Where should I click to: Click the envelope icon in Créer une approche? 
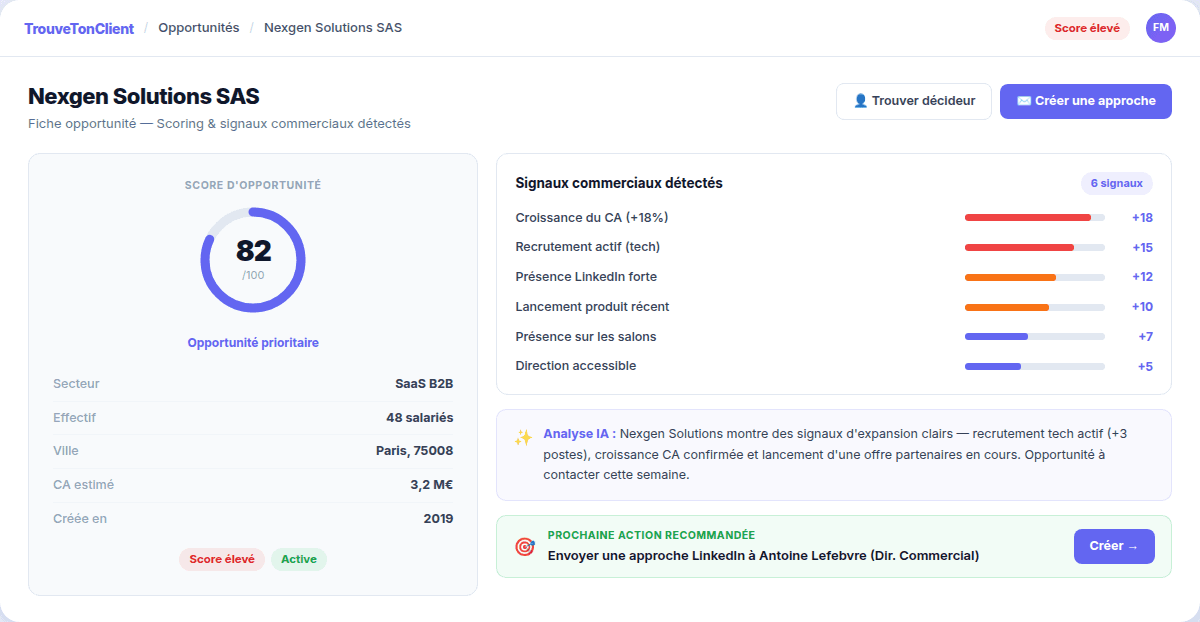pos(1024,101)
